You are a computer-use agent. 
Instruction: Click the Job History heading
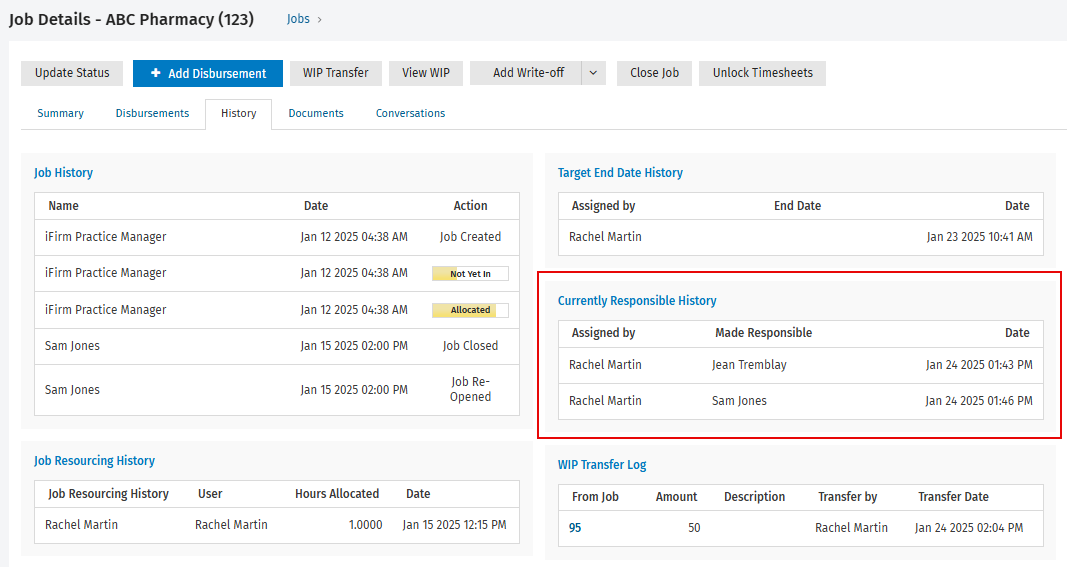(x=63, y=173)
